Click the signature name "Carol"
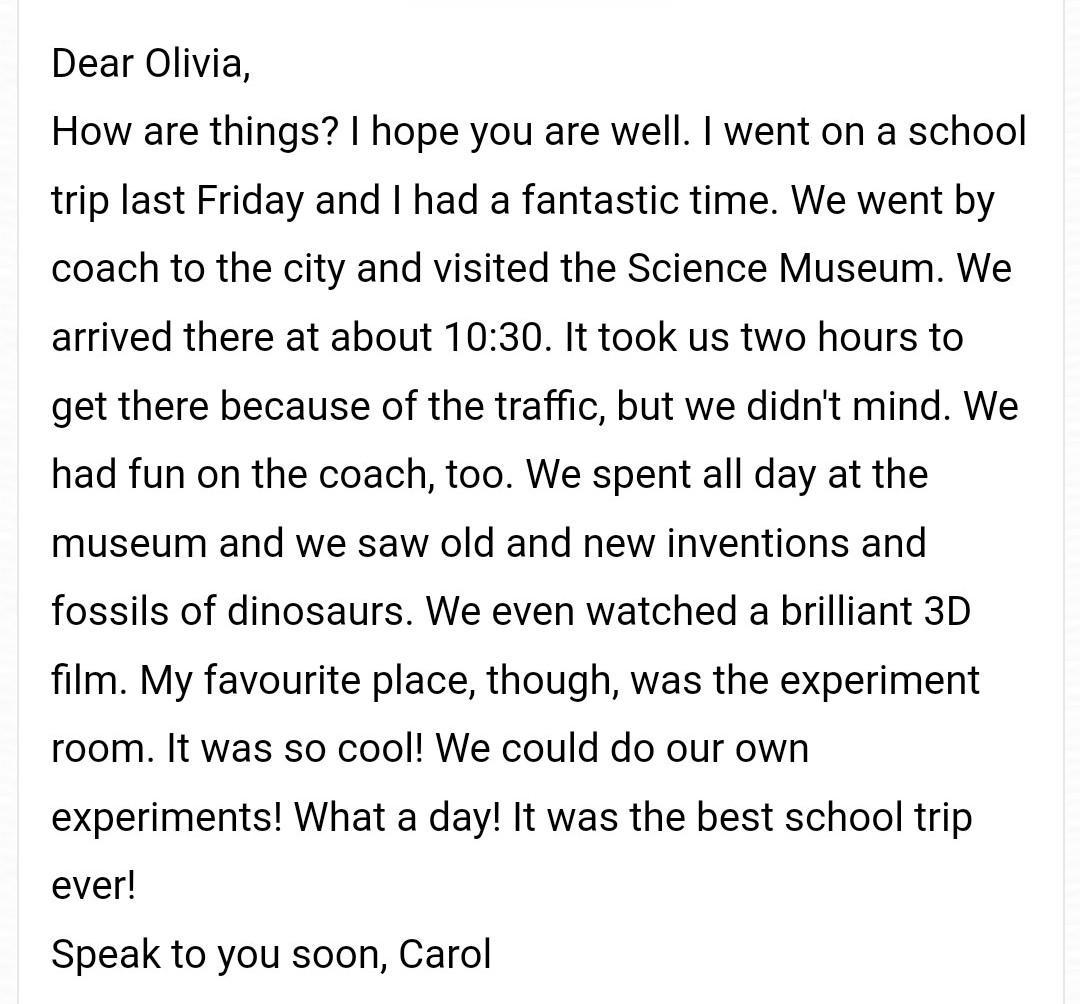This screenshot has height=1004, width=1080. click(444, 955)
